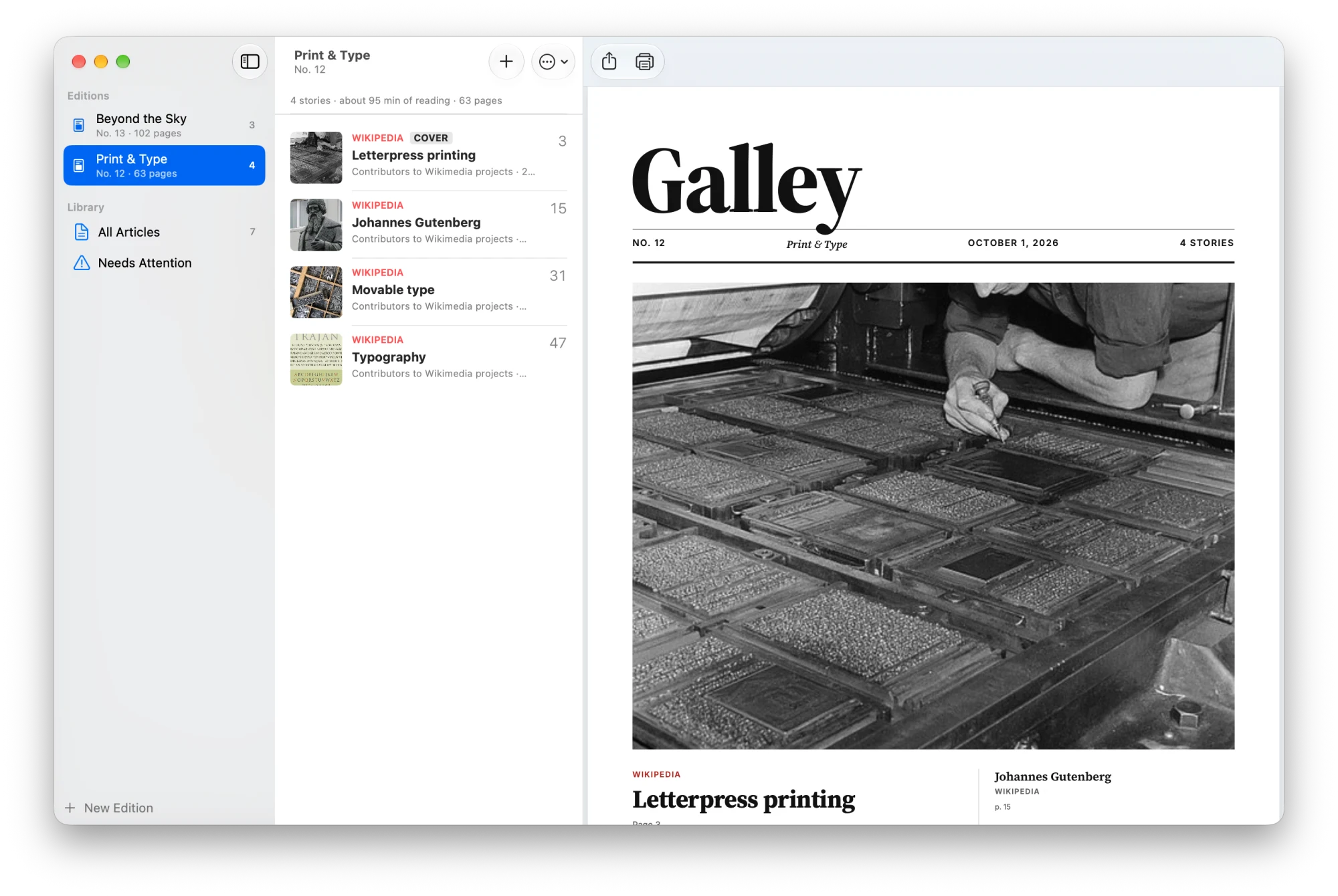Select the Beyond the Sky edition
Viewport: 1338px width, 896px height.
pyautogui.click(x=164, y=125)
